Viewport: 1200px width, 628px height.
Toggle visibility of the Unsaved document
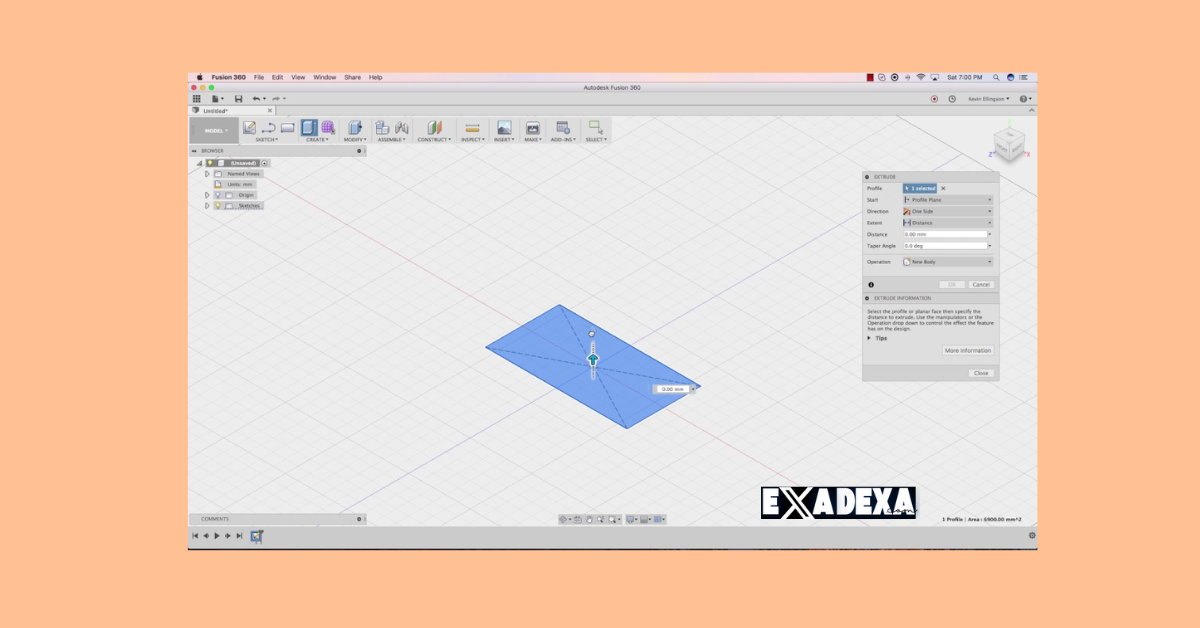click(210, 163)
